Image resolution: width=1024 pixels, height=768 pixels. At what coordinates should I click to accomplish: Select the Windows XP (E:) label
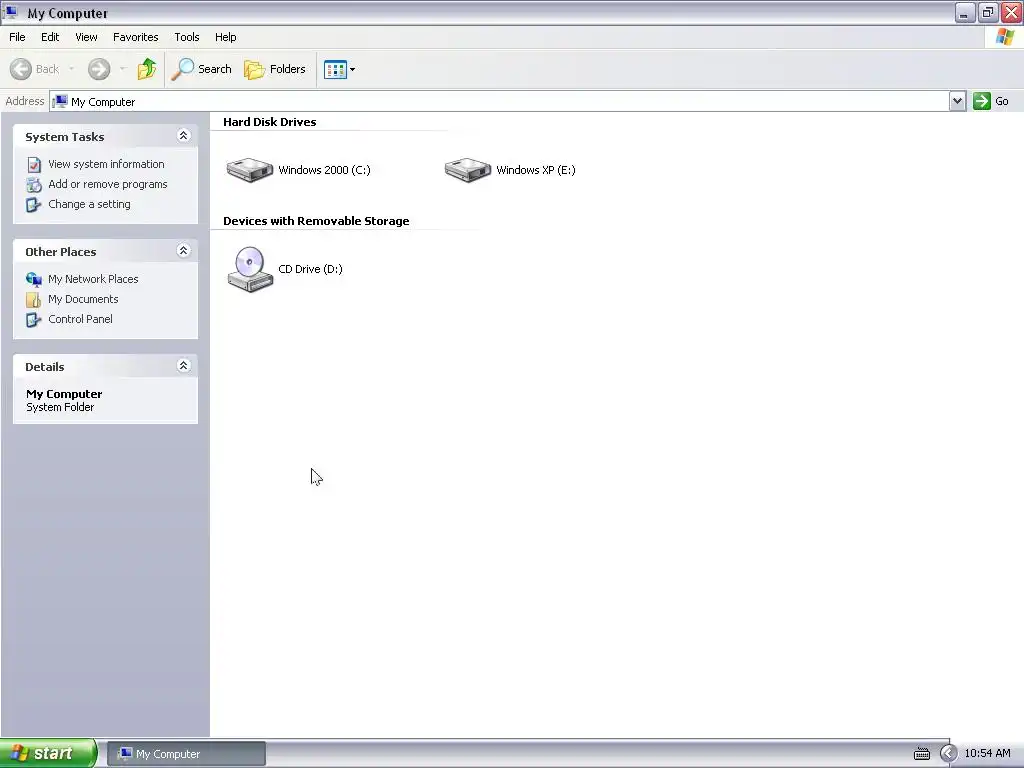pos(536,170)
